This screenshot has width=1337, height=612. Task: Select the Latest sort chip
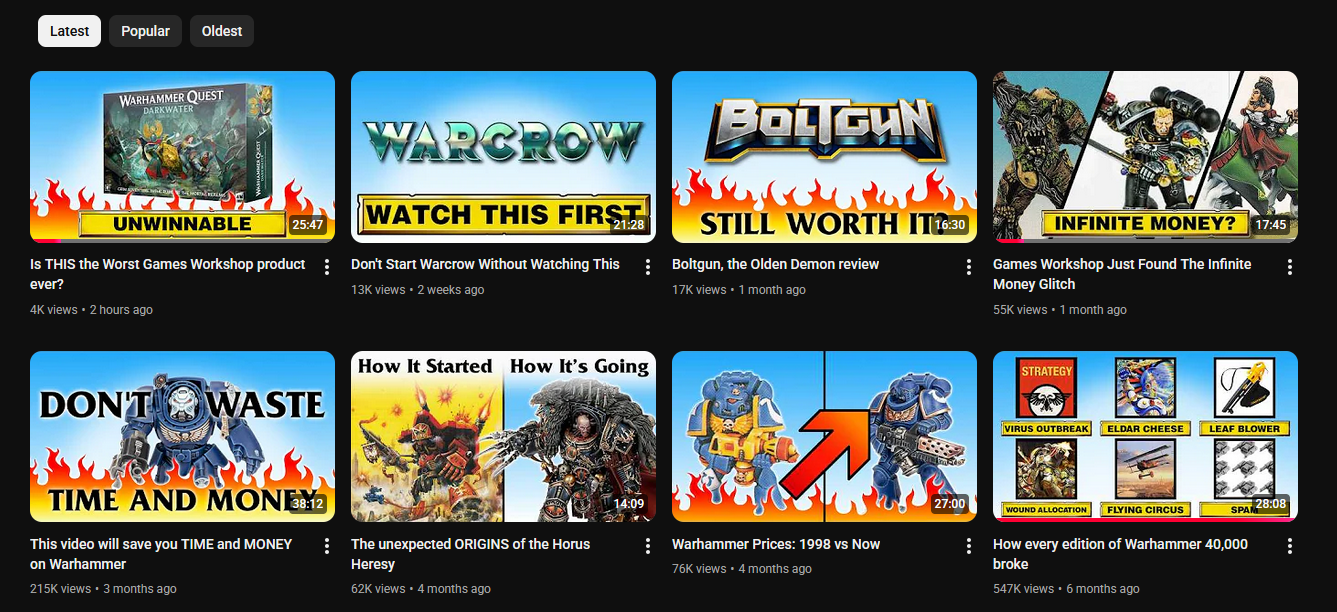click(70, 31)
